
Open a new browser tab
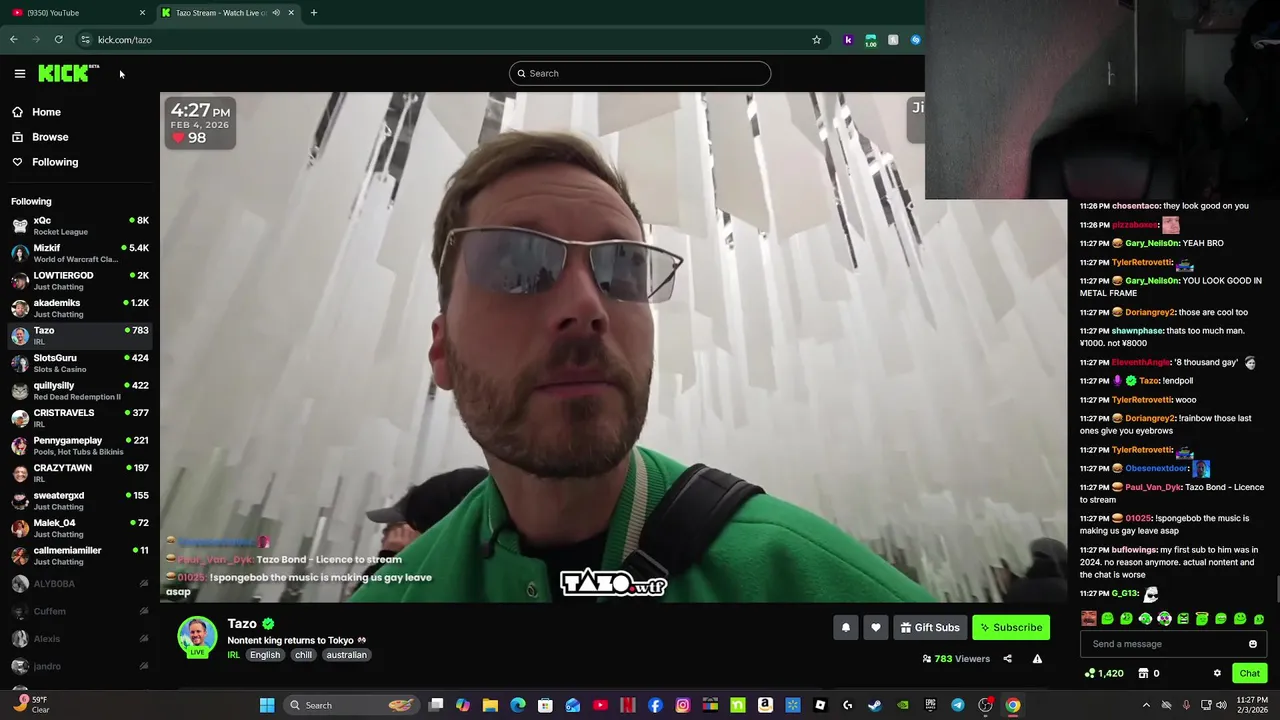click(x=313, y=12)
